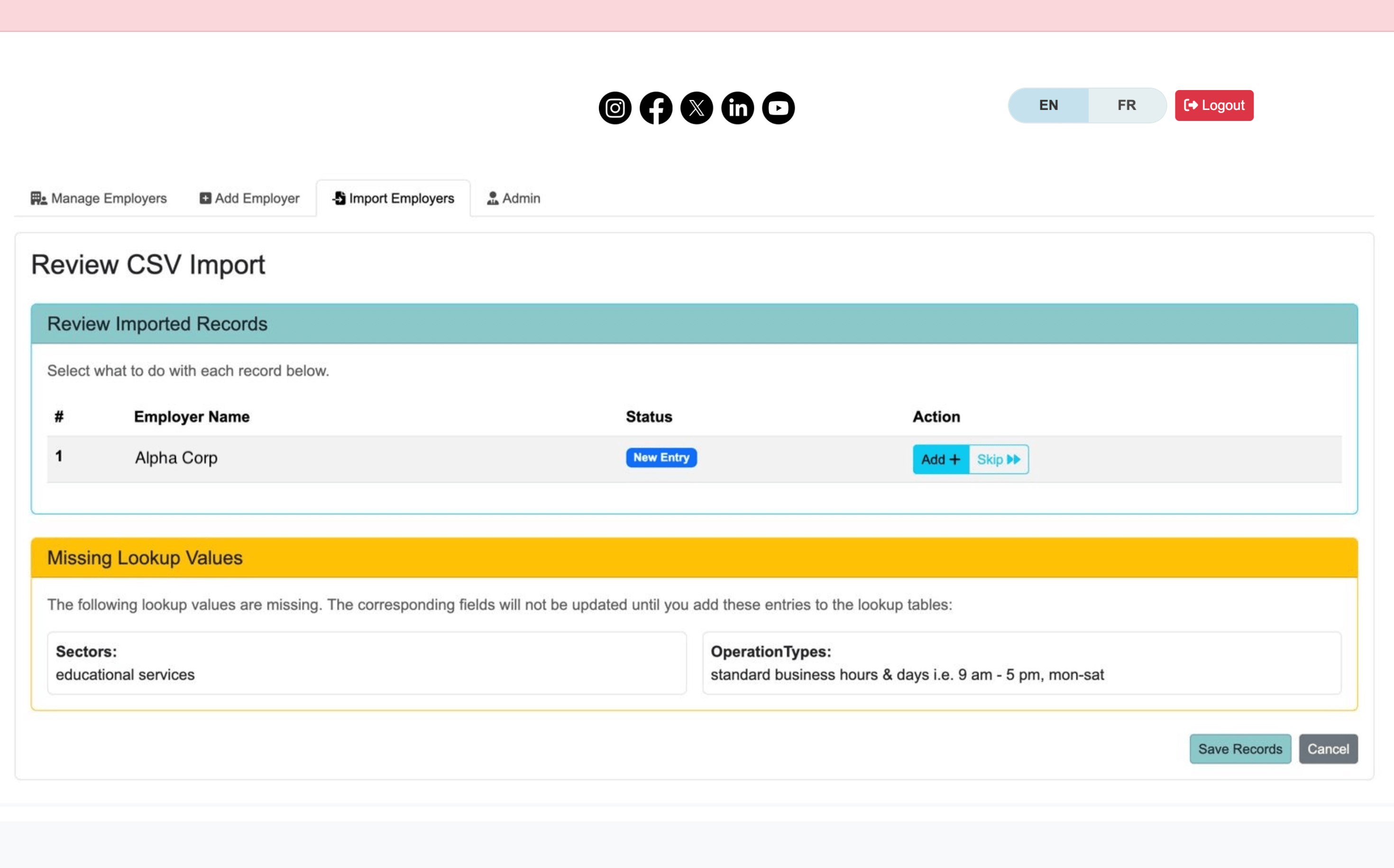Open the X (Twitter) icon
The width and height of the screenshot is (1394, 868).
697,108
